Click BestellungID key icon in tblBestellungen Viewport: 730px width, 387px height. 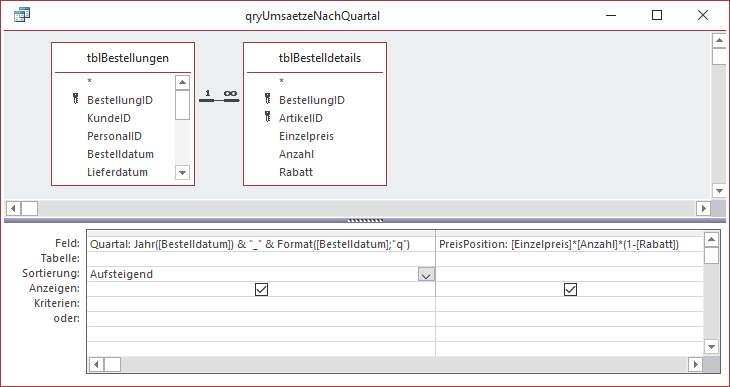(x=76, y=99)
